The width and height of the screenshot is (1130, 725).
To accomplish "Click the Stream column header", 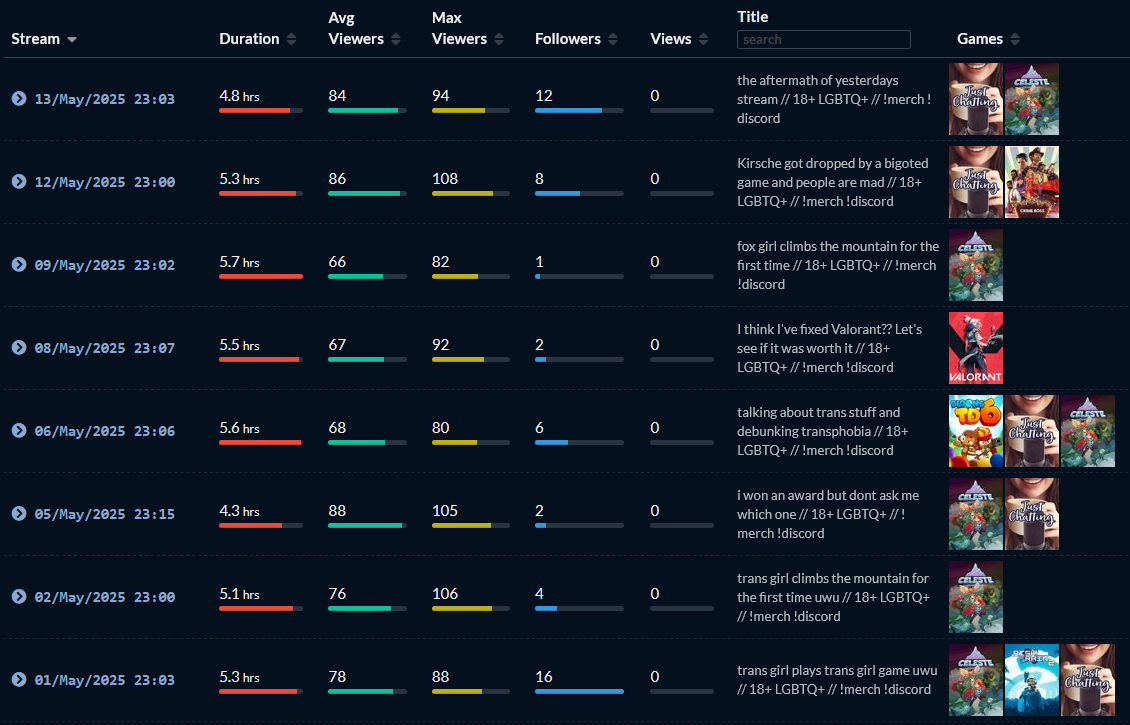I will (36, 39).
